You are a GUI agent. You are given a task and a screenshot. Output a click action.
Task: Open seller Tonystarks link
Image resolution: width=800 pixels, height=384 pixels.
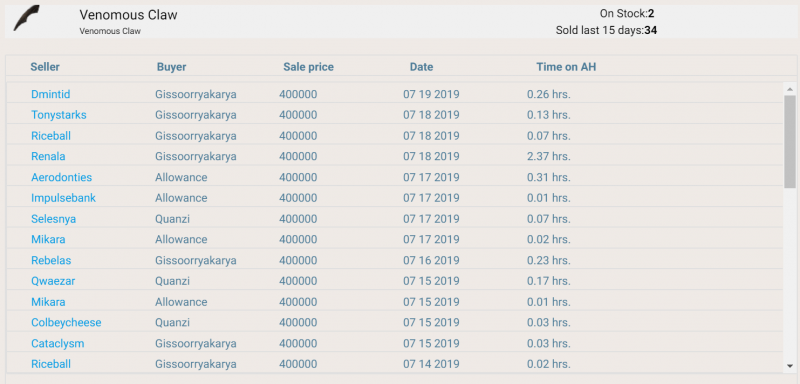[59, 115]
